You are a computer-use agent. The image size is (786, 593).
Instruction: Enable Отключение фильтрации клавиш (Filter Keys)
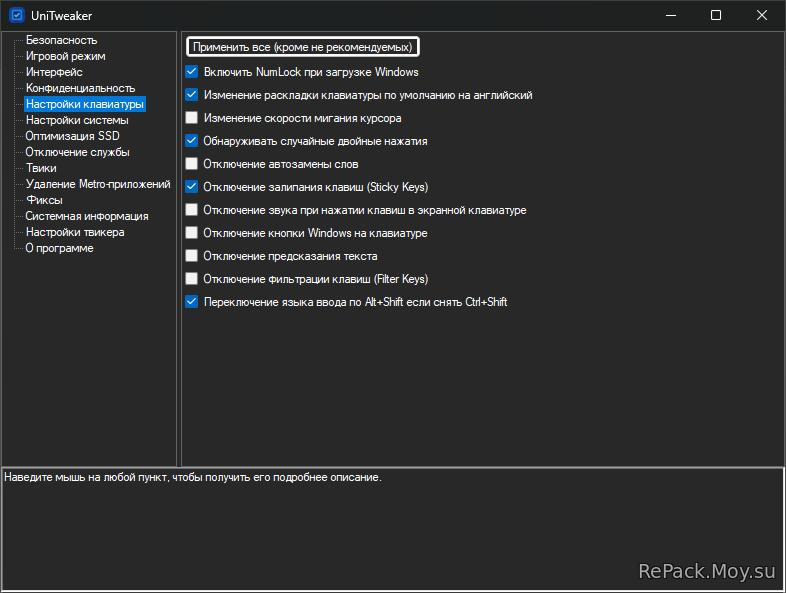tap(191, 279)
